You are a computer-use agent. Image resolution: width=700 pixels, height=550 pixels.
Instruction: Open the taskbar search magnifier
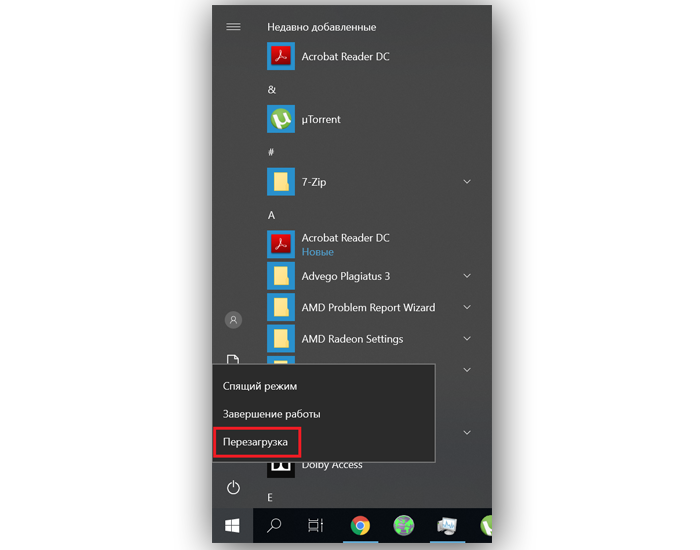[273, 525]
